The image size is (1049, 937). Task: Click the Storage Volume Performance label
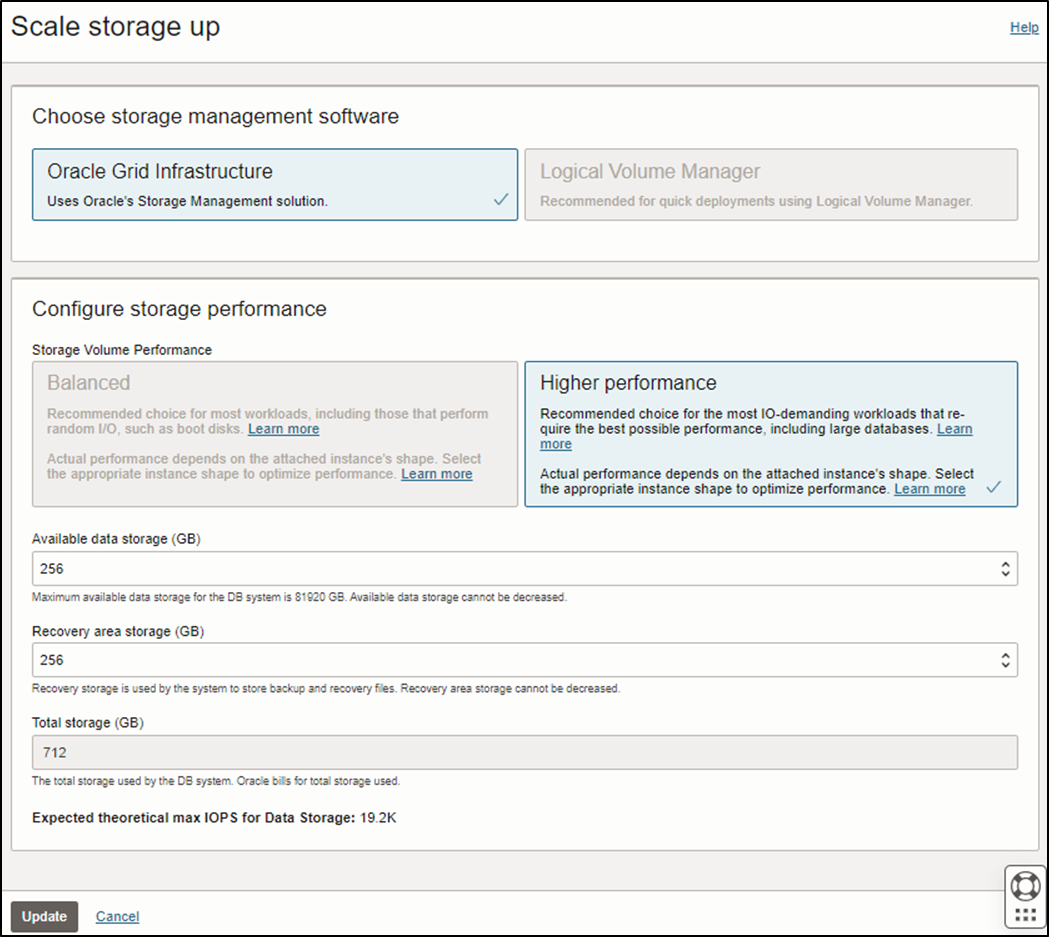click(122, 350)
